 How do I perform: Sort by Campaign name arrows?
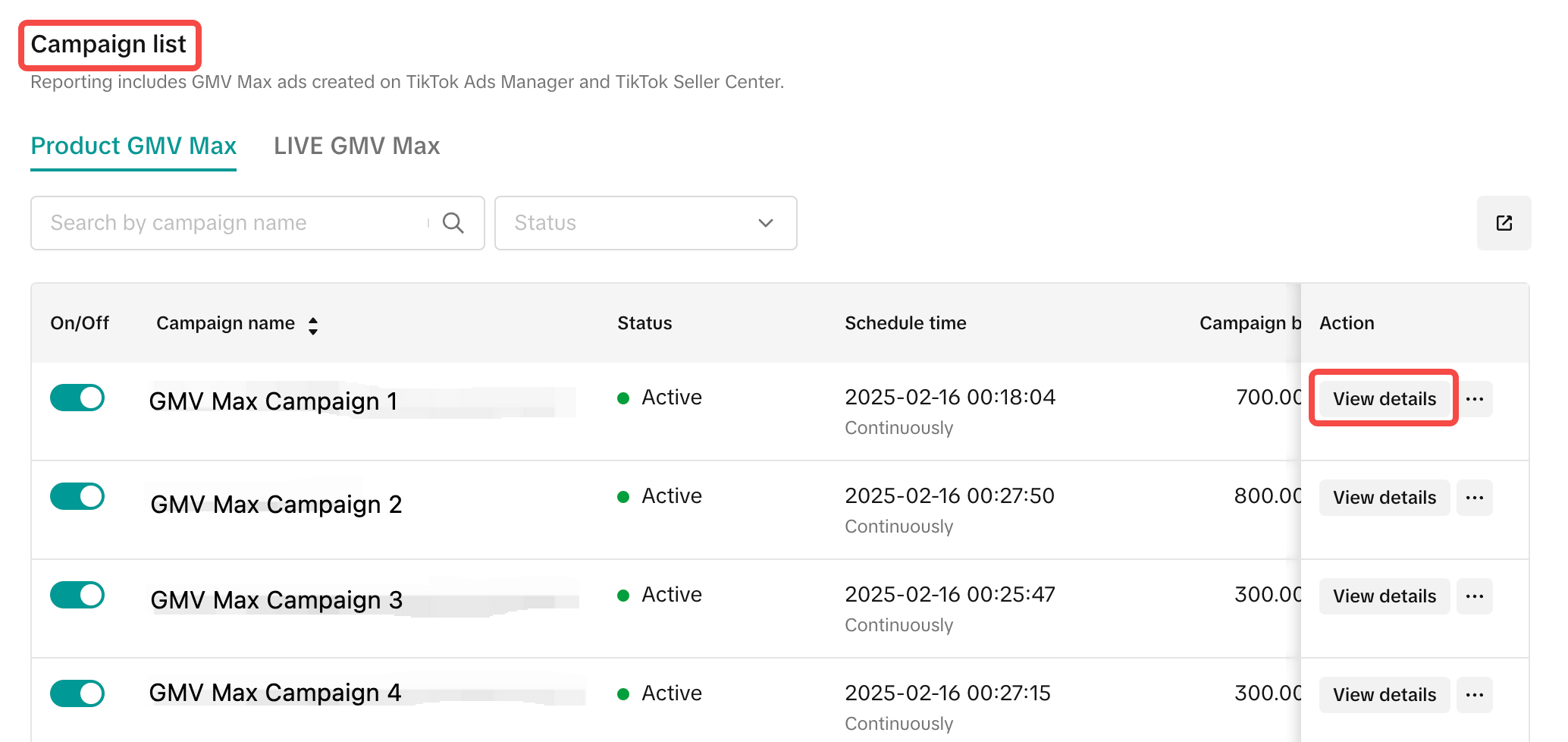pyautogui.click(x=313, y=325)
